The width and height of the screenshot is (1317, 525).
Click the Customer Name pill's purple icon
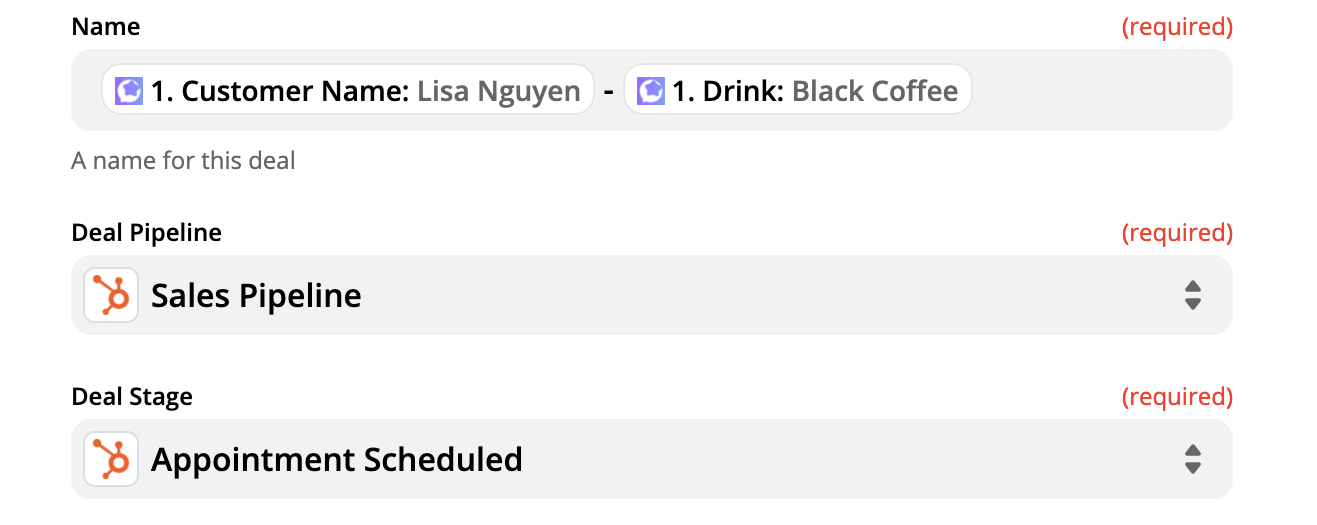[x=130, y=91]
